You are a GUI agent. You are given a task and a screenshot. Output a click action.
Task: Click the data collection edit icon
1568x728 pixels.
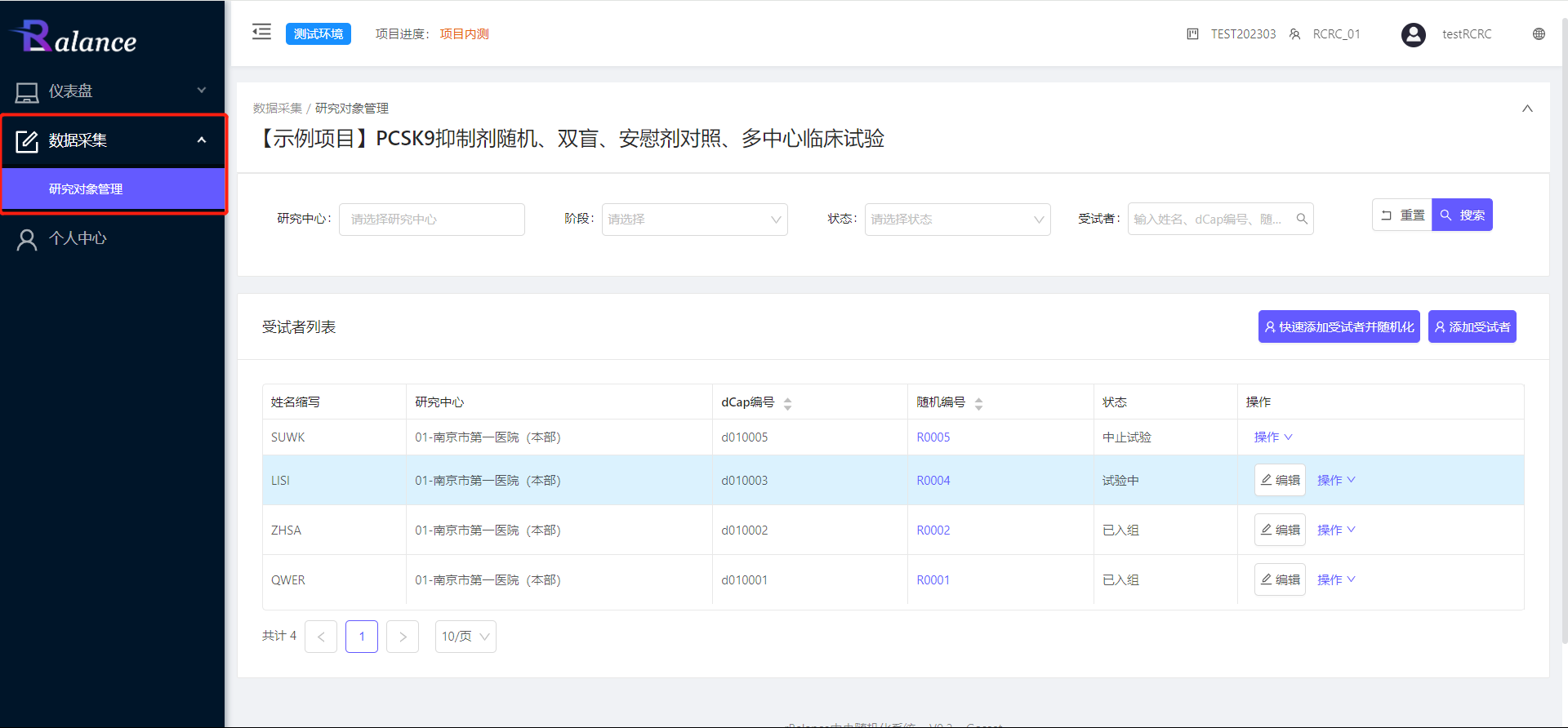pyautogui.click(x=27, y=141)
